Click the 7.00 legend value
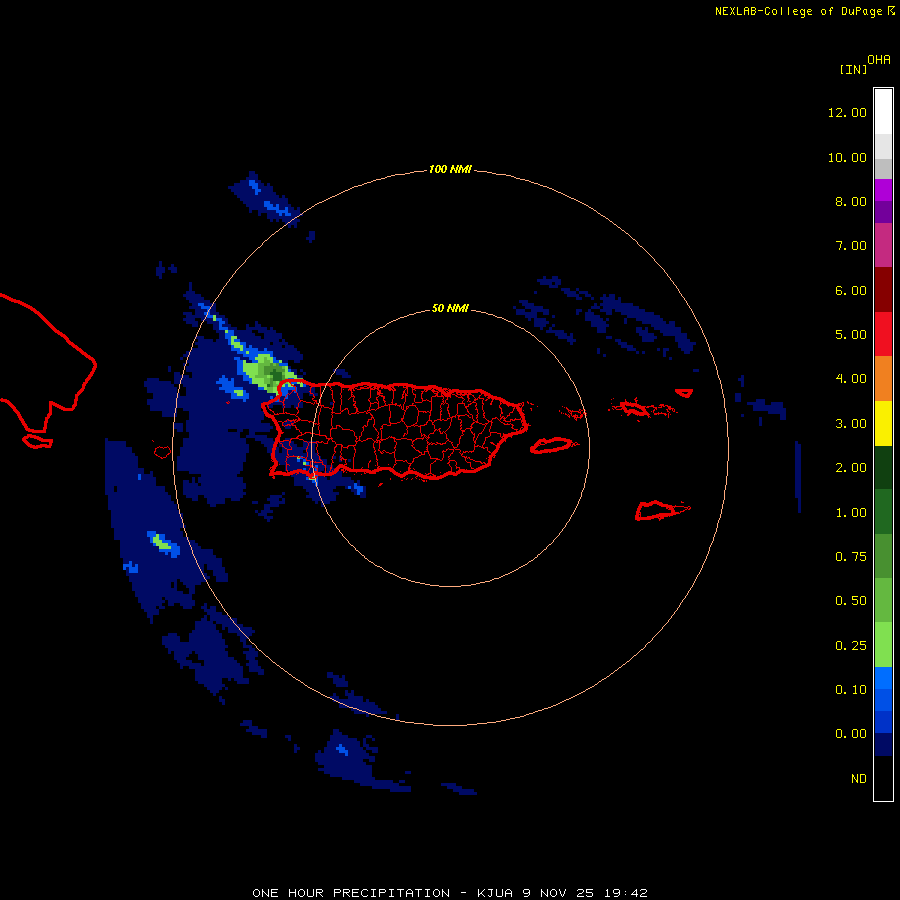Viewport: 900px width, 900px height. (851, 246)
